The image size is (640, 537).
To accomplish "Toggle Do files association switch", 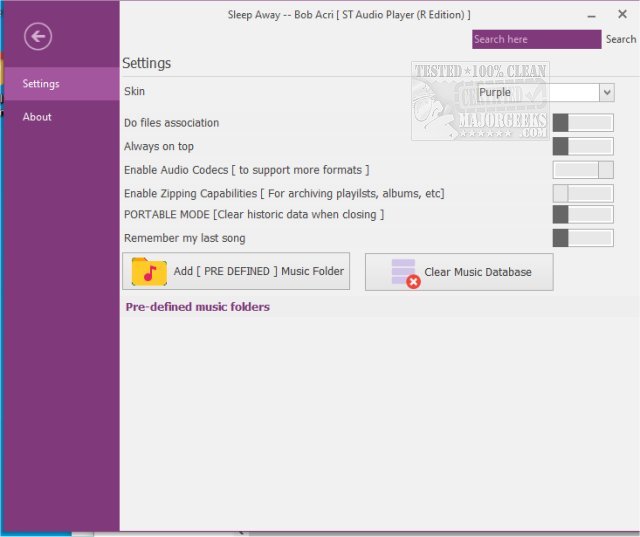I will pyautogui.click(x=583, y=123).
